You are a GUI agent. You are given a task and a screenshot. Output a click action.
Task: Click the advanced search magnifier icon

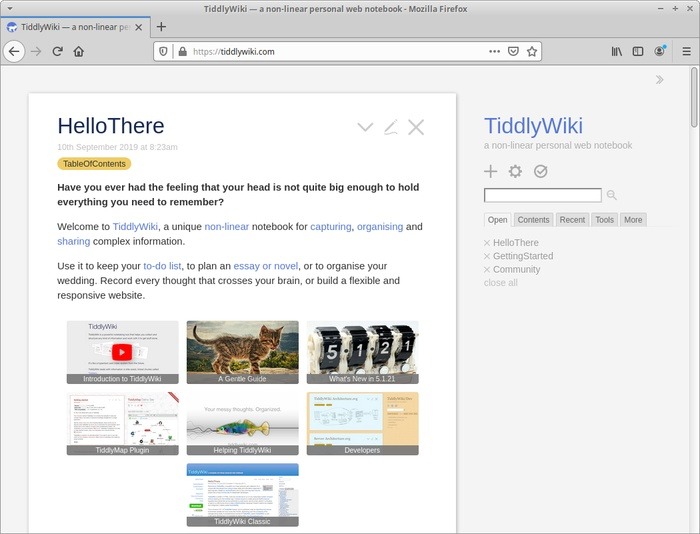pos(612,195)
